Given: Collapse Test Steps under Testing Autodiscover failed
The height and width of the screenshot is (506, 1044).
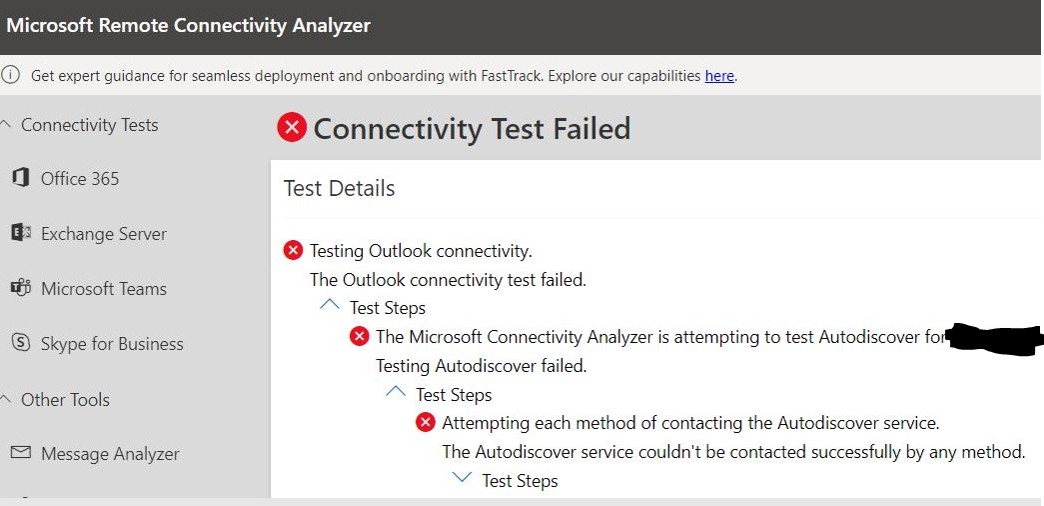Looking at the screenshot, I should (x=395, y=391).
